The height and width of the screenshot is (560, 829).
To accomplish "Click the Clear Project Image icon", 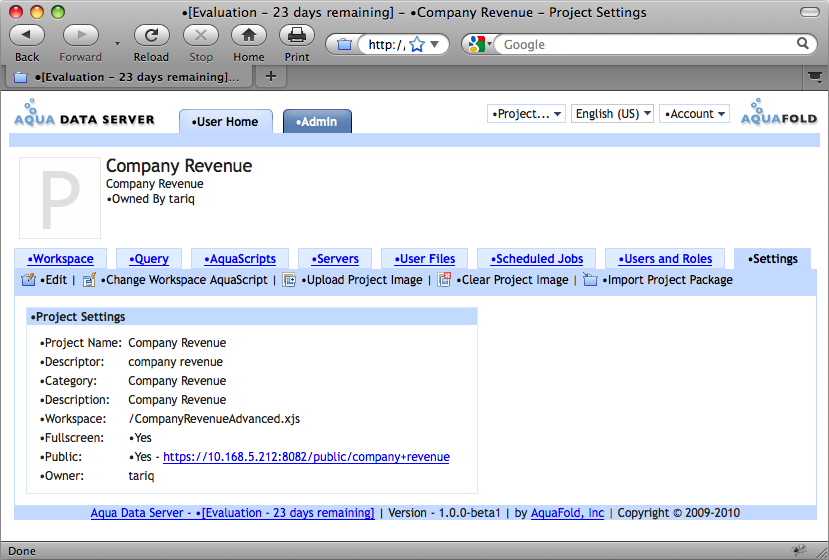I will [444, 279].
